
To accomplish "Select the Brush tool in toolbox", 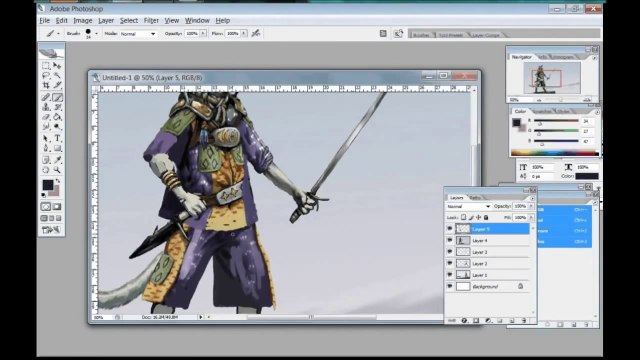I will coord(57,97).
